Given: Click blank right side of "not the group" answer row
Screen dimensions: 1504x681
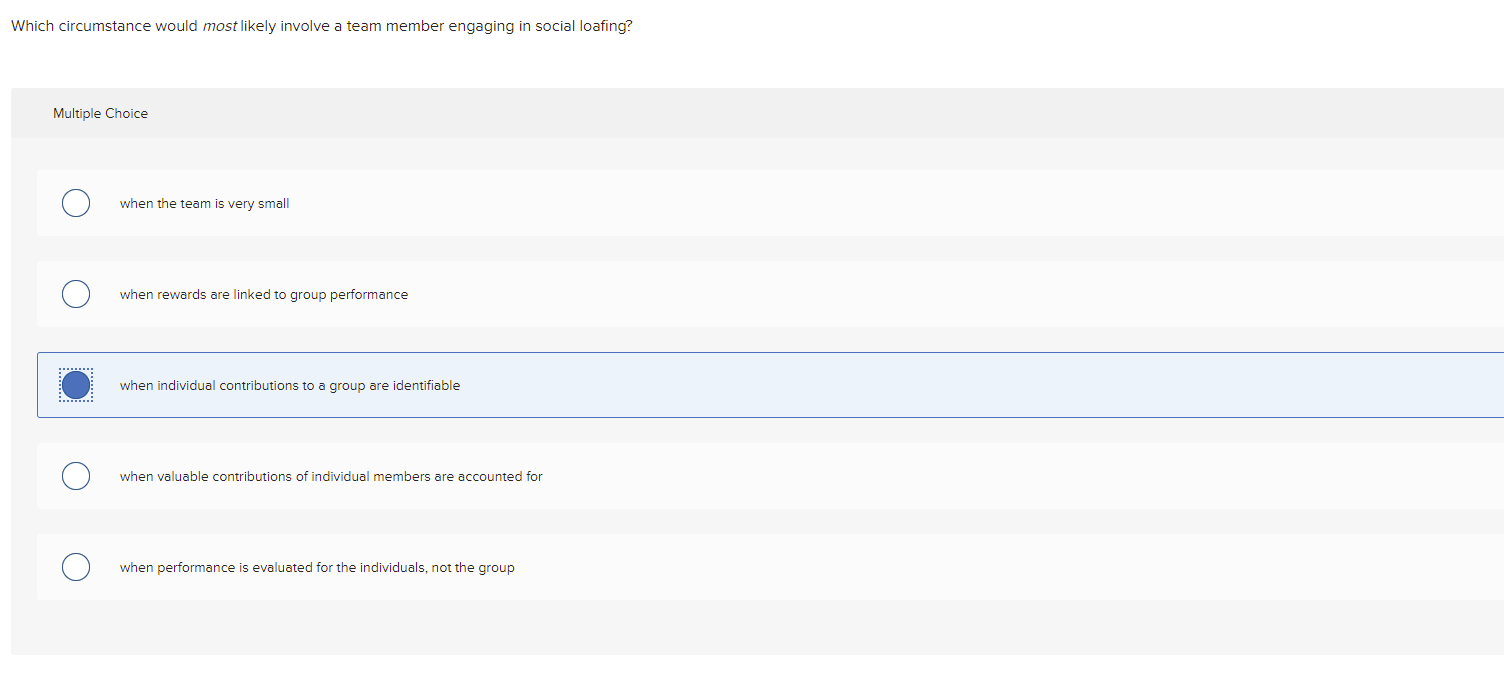Looking at the screenshot, I should [1000, 567].
